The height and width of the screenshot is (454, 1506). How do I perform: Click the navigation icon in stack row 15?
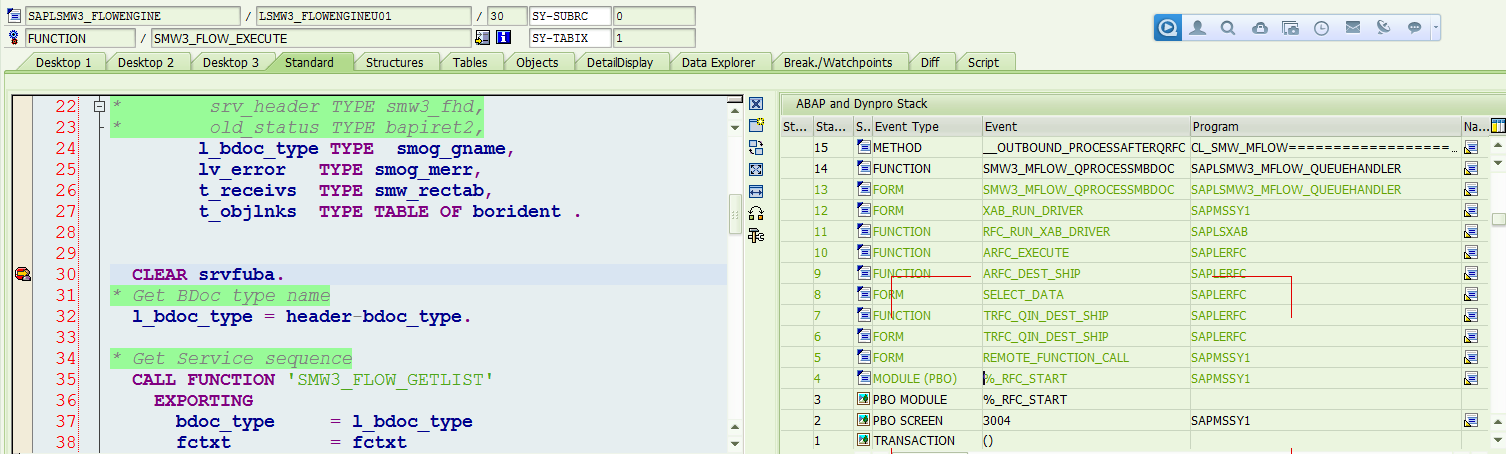(x=1471, y=148)
